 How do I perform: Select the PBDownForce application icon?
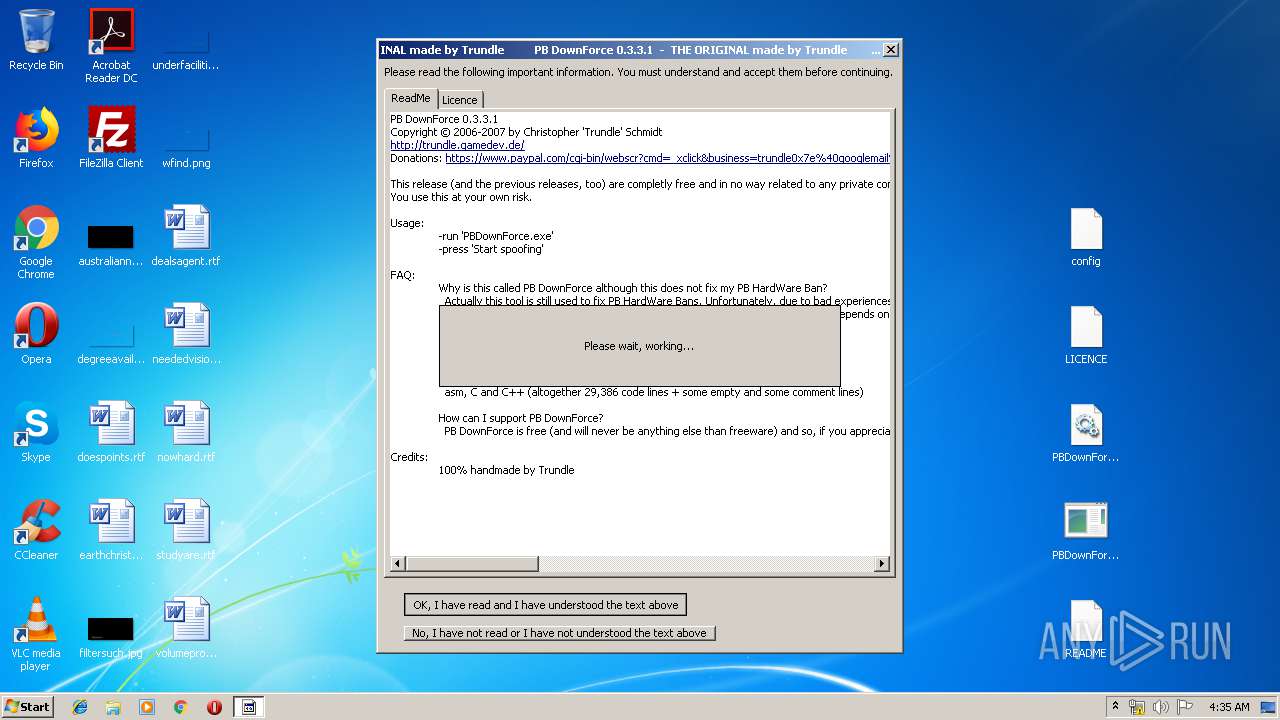click(x=1086, y=530)
